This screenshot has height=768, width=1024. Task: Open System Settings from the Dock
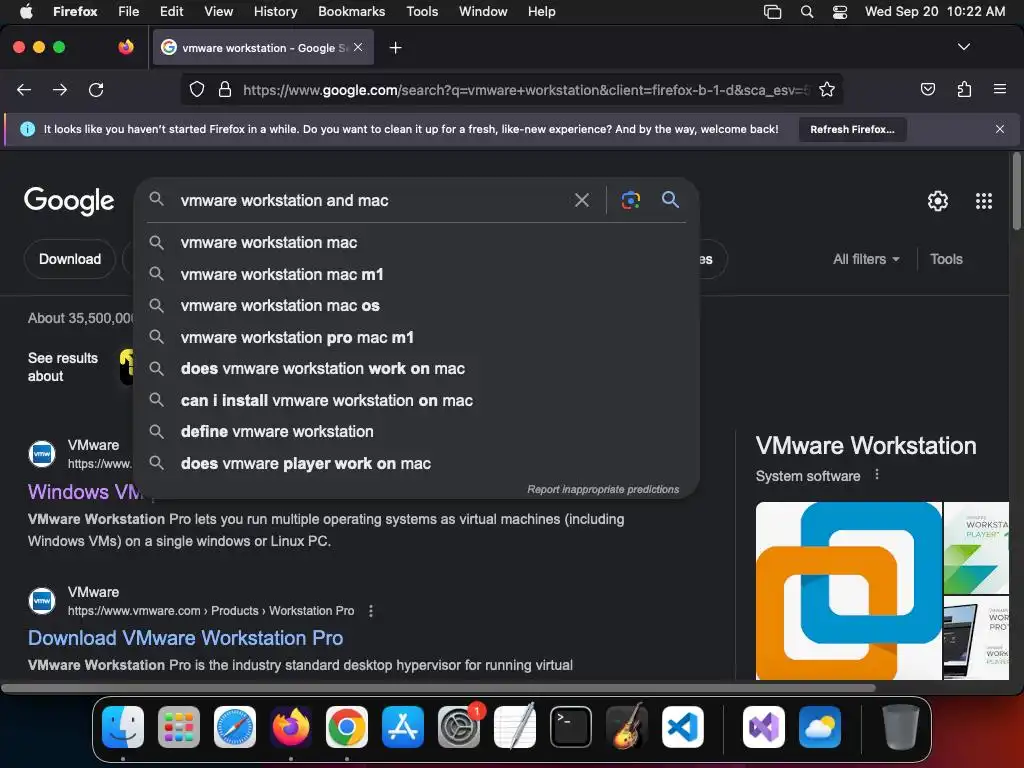[x=458, y=727]
